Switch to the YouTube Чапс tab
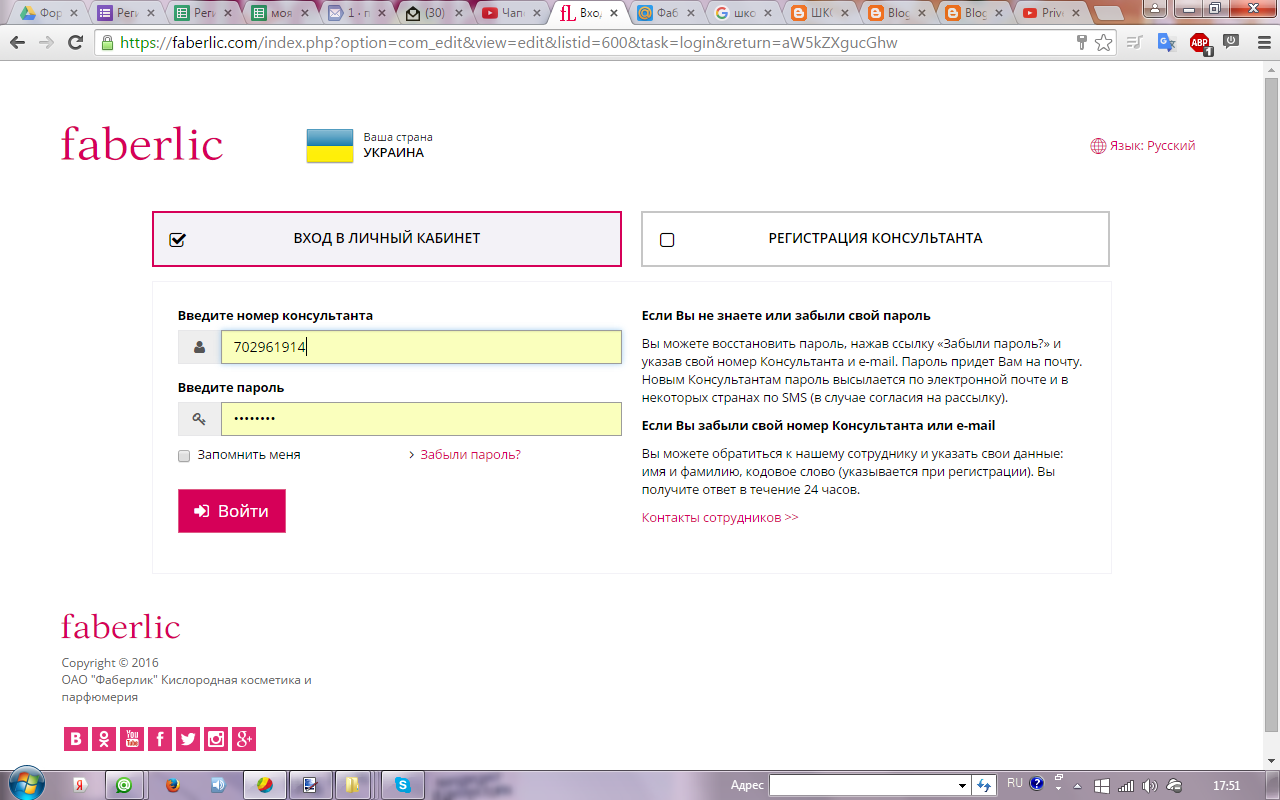Image resolution: width=1280 pixels, height=800 pixels. pyautogui.click(x=511, y=13)
